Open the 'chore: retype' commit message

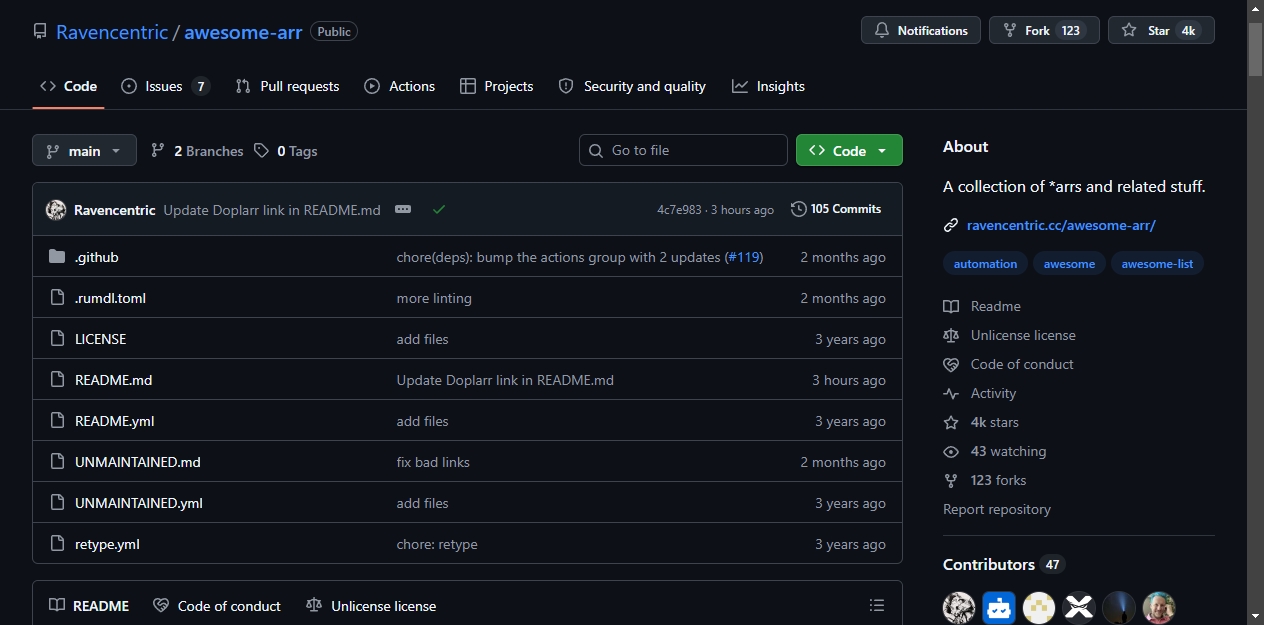pyautogui.click(x=437, y=544)
